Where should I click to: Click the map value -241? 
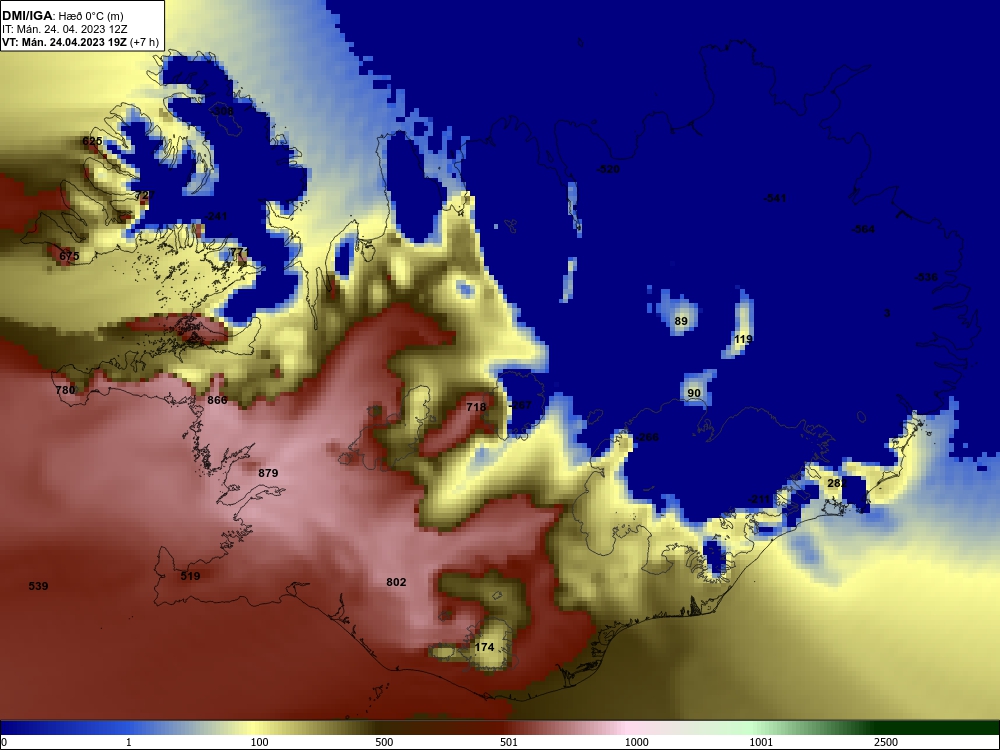coord(216,216)
